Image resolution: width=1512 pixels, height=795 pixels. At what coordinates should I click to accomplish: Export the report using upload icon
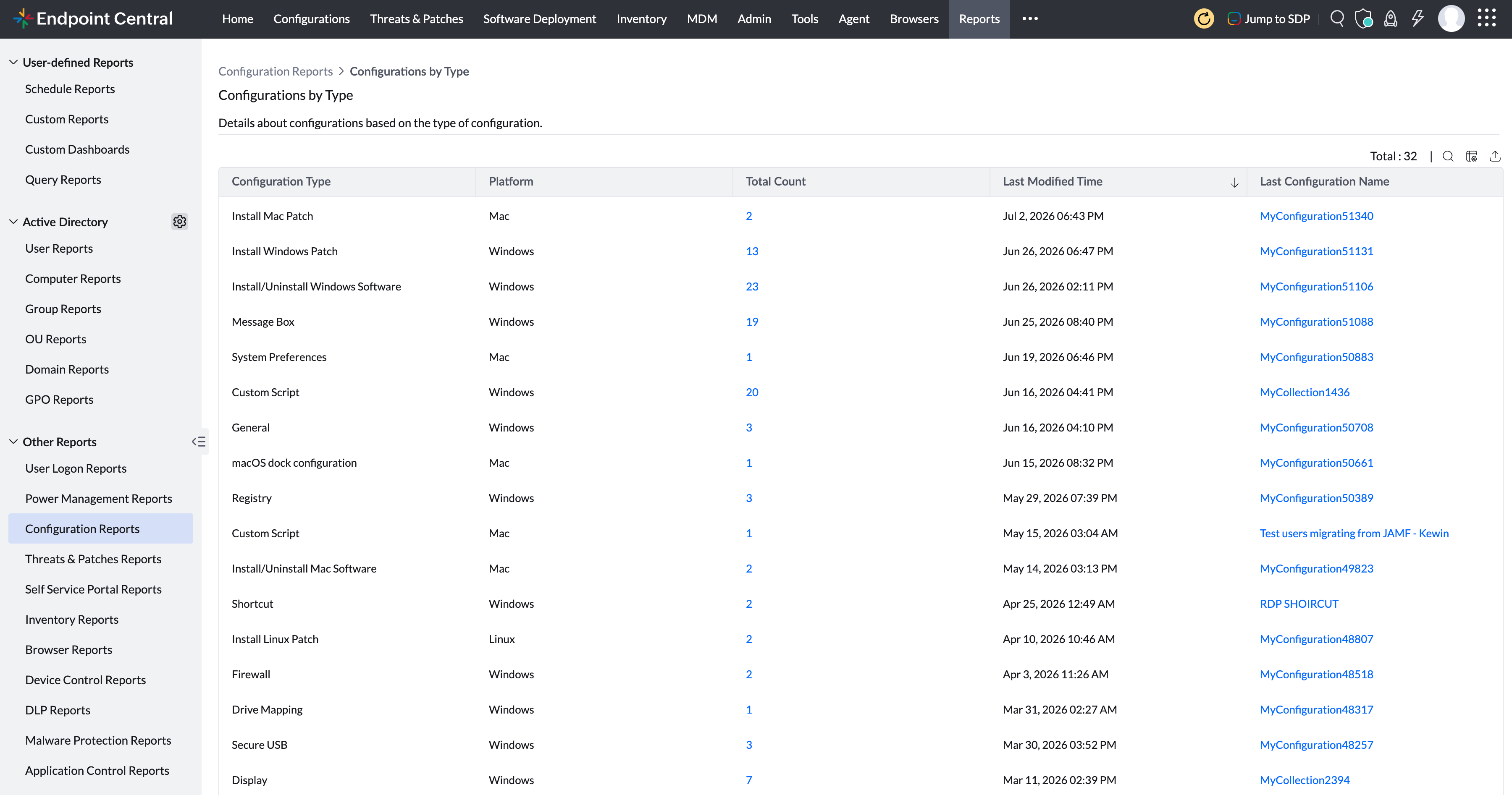tap(1495, 156)
